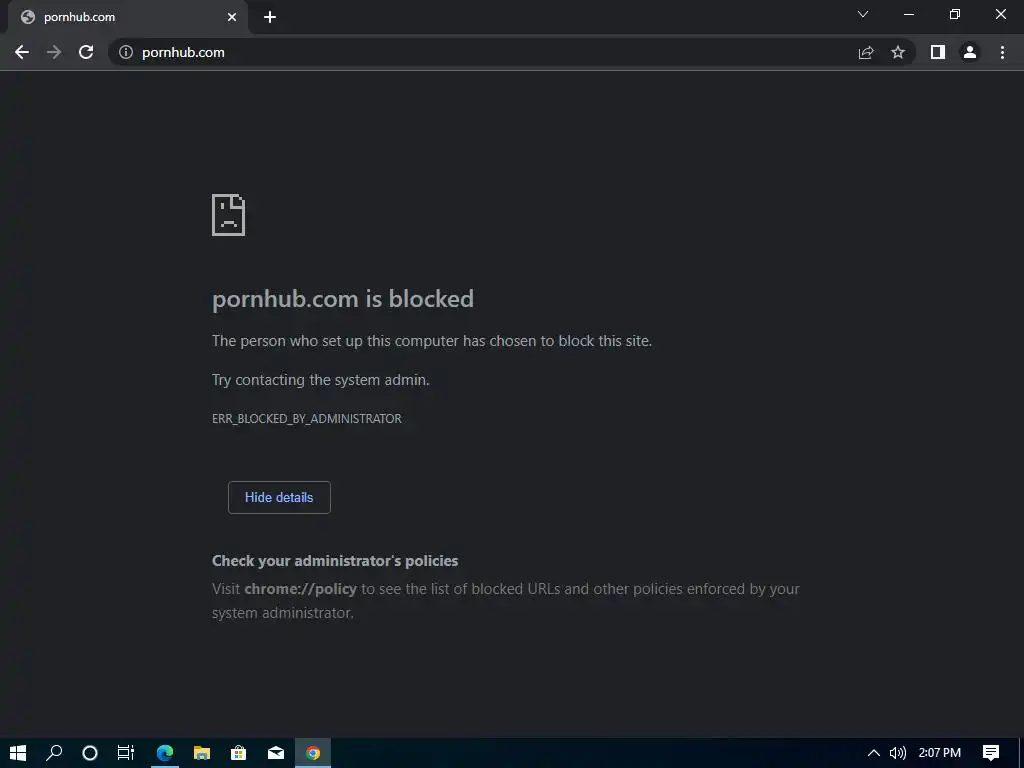Image resolution: width=1024 pixels, height=768 pixels.
Task: Open the notification center icon
Action: click(x=991, y=753)
